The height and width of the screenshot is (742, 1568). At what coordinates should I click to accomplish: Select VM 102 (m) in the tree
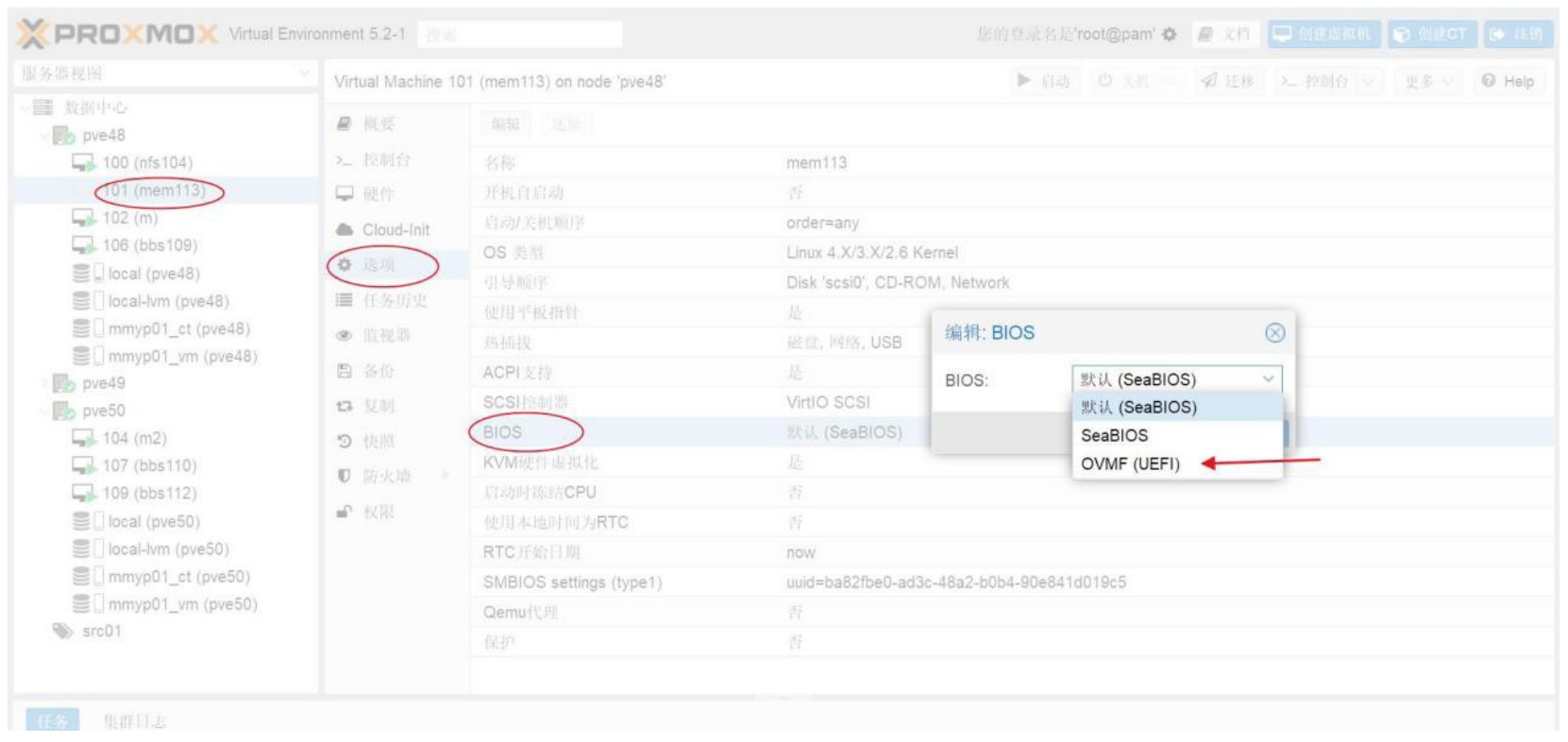(129, 218)
